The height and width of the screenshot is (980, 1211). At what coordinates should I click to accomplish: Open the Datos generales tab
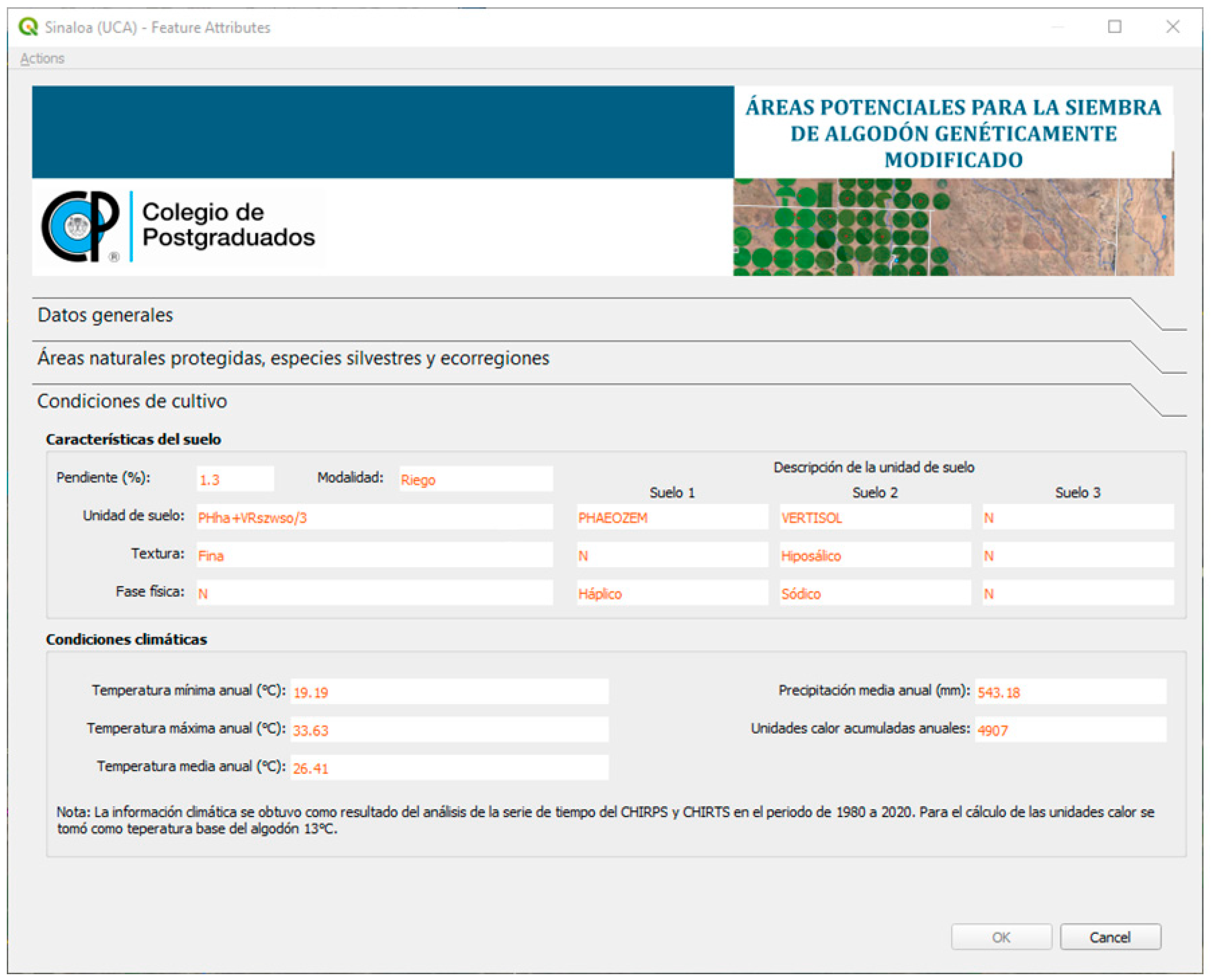[105, 315]
